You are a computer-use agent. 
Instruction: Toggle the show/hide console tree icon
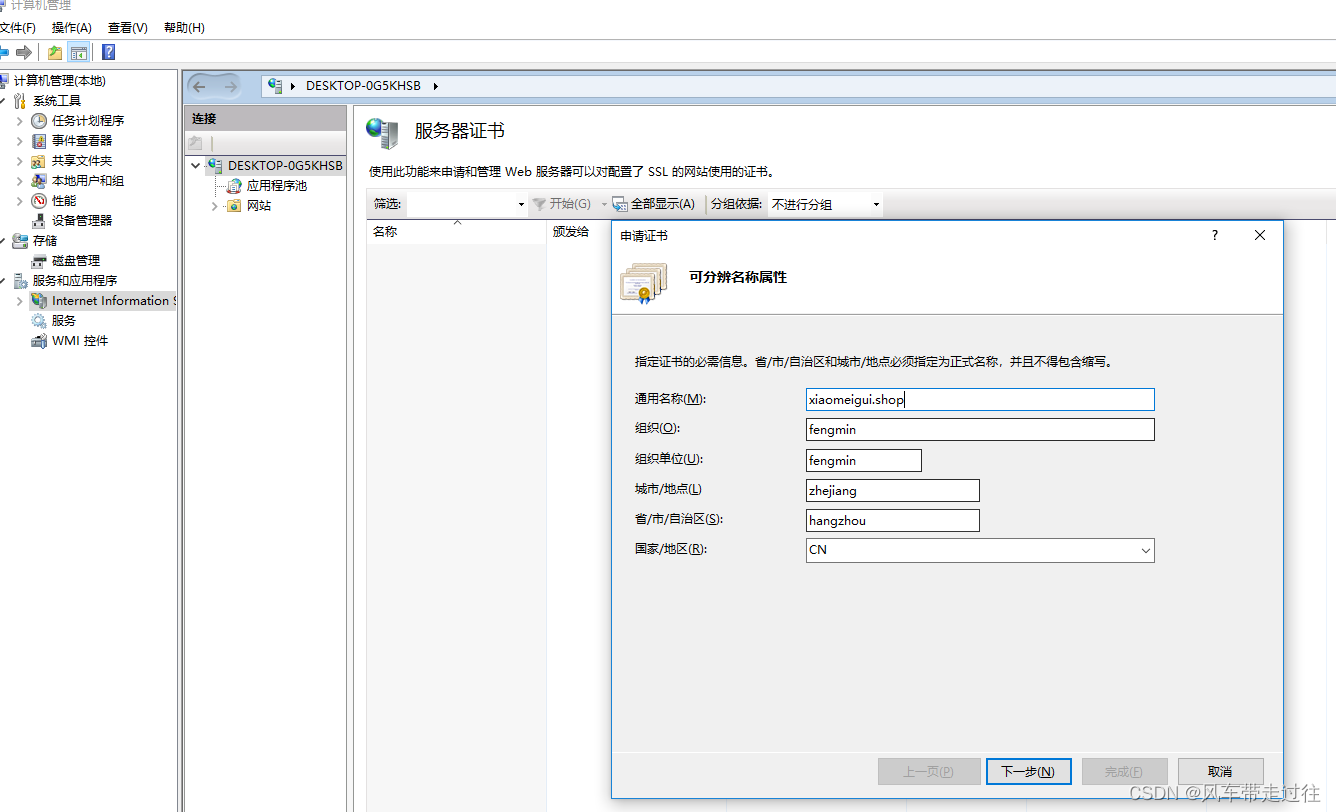coord(78,52)
